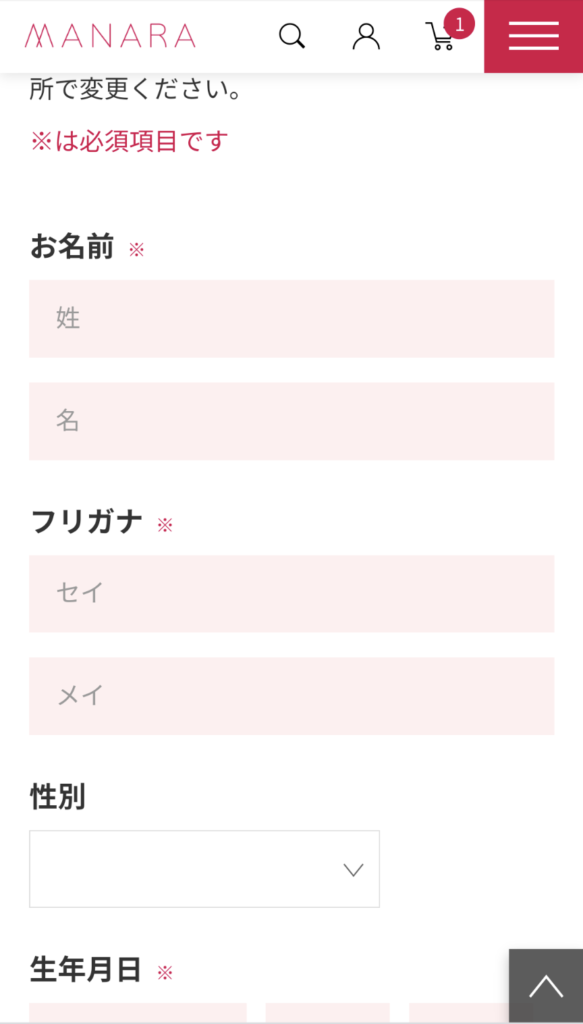Click the MANARA logo
Screen dimensions: 583x1024
[x=110, y=36]
